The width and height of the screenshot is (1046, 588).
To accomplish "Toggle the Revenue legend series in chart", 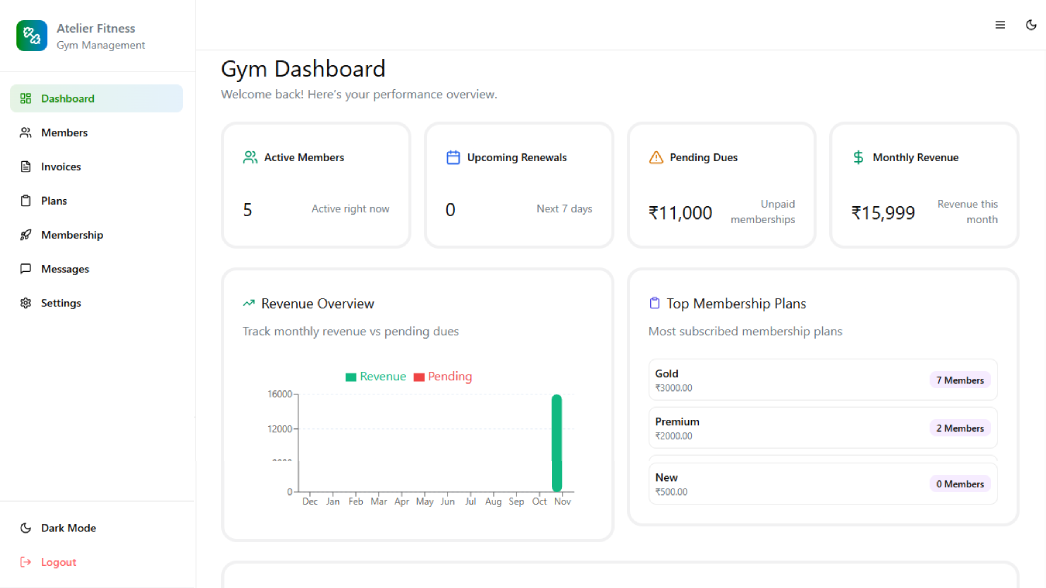I will tap(376, 377).
